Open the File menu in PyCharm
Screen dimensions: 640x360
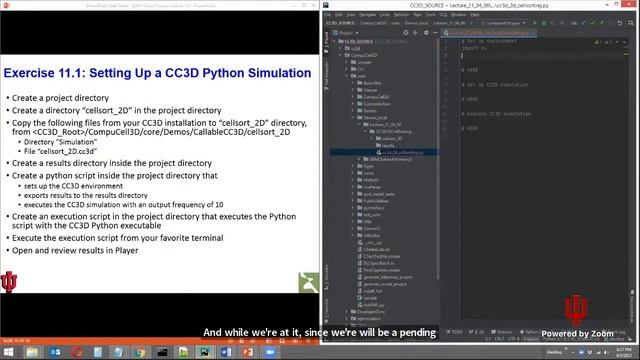(x=328, y=15)
